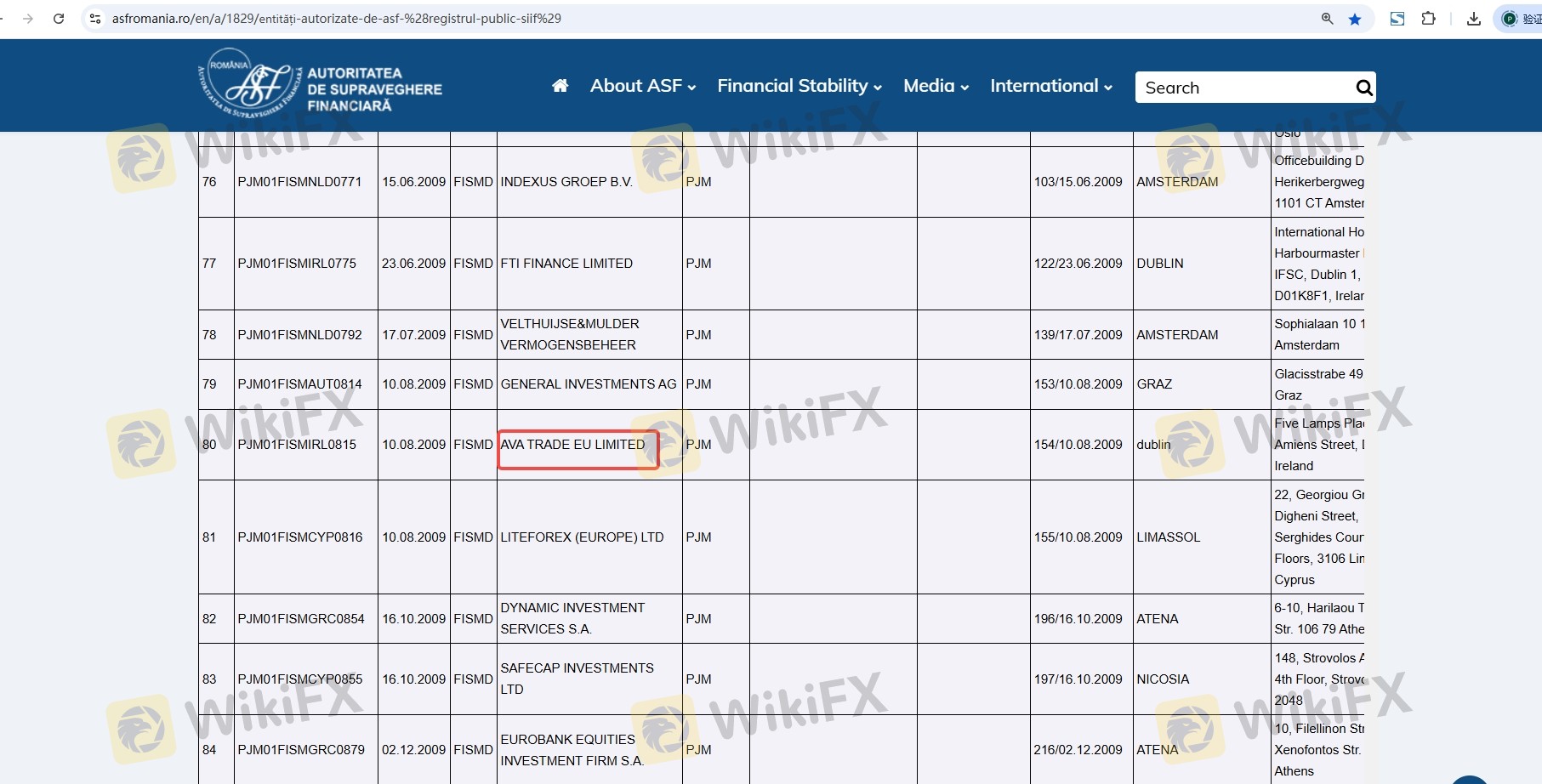Click the site information icon in address bar
Viewport: 1542px width, 784px height.
(95, 19)
